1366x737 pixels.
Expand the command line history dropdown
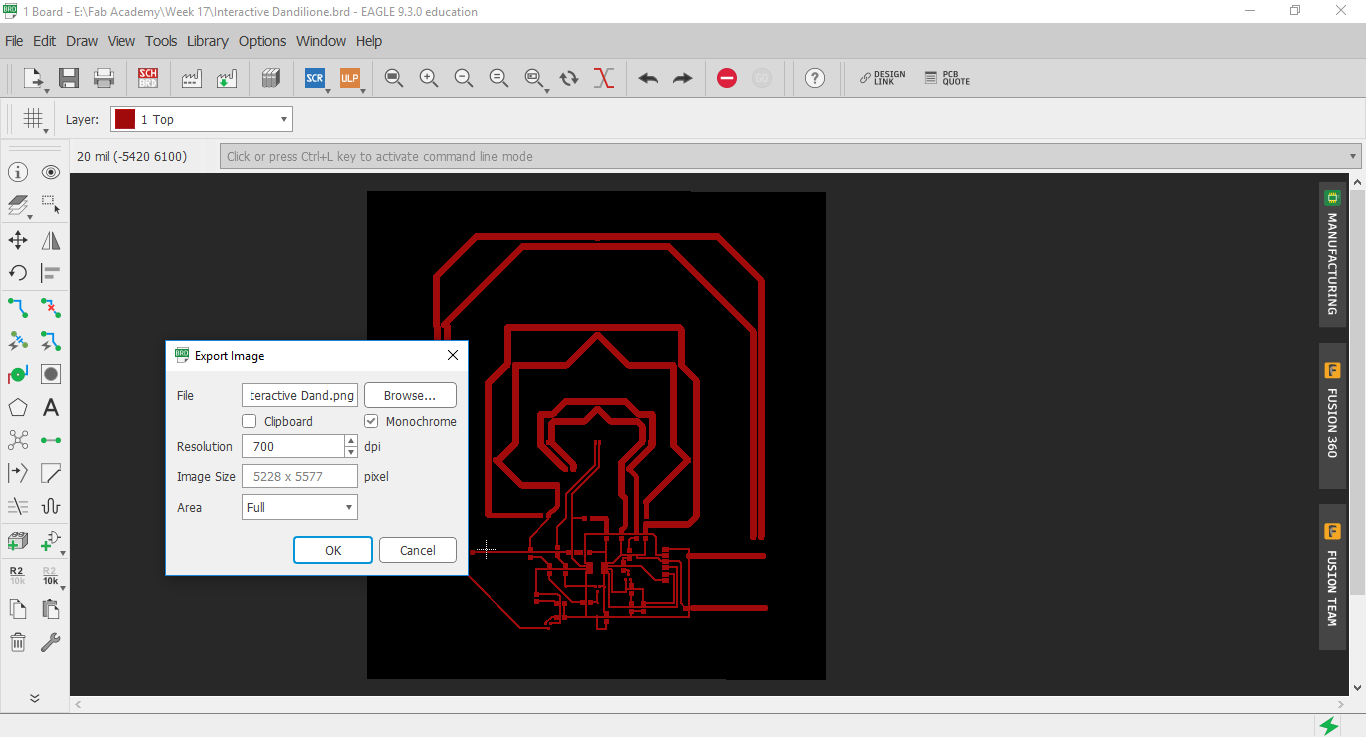click(1354, 157)
